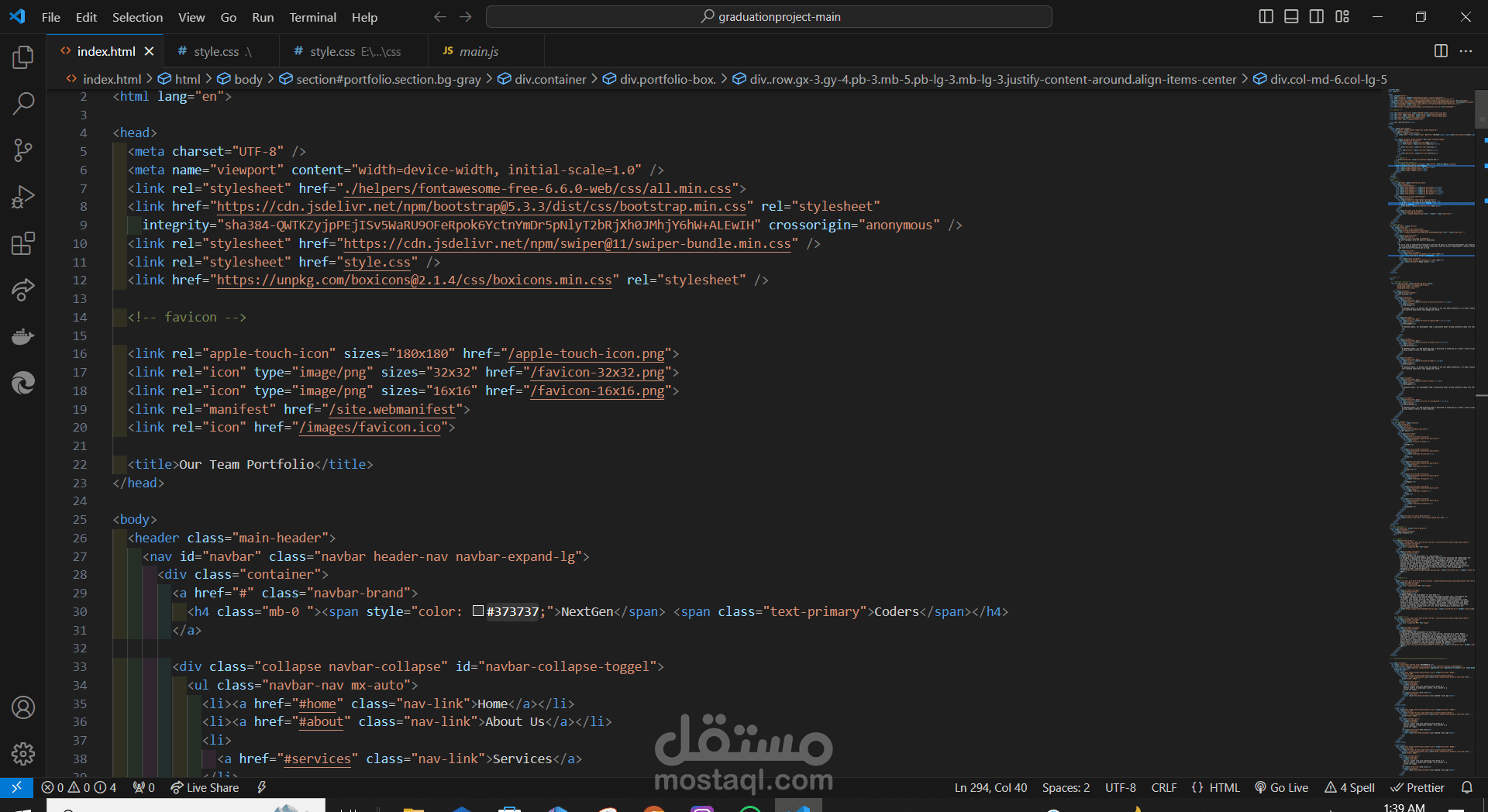Toggle the Secondary Side Bar layout button
The height and width of the screenshot is (812, 1488).
pyautogui.click(x=1317, y=17)
